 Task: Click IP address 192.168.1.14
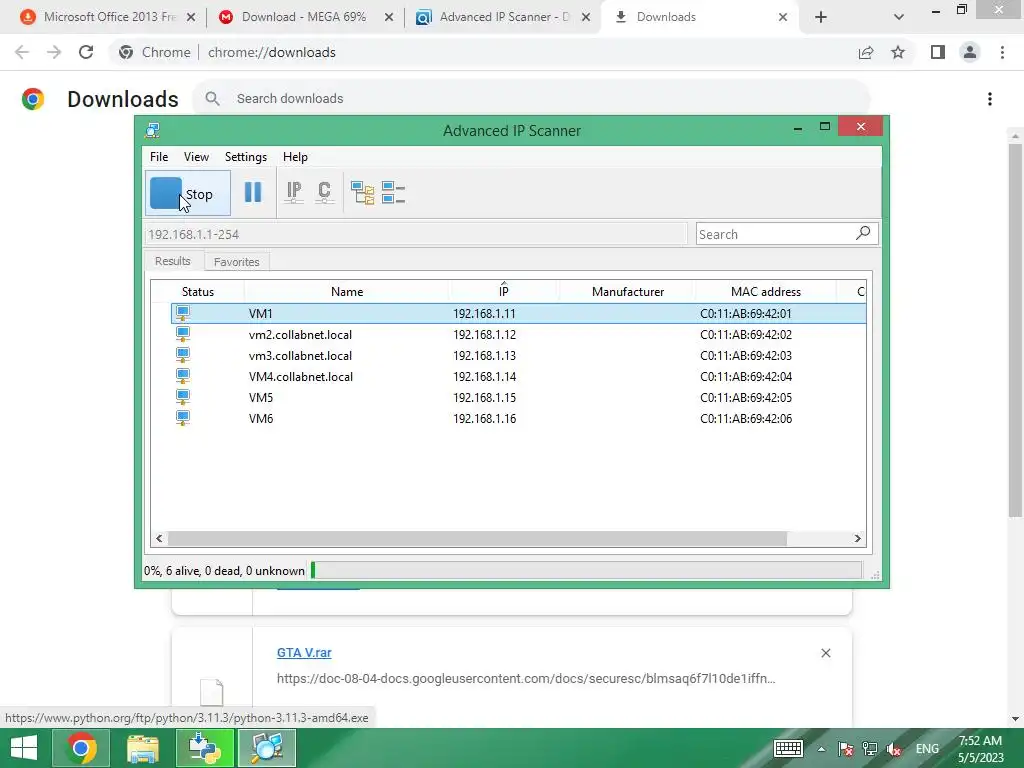484,376
